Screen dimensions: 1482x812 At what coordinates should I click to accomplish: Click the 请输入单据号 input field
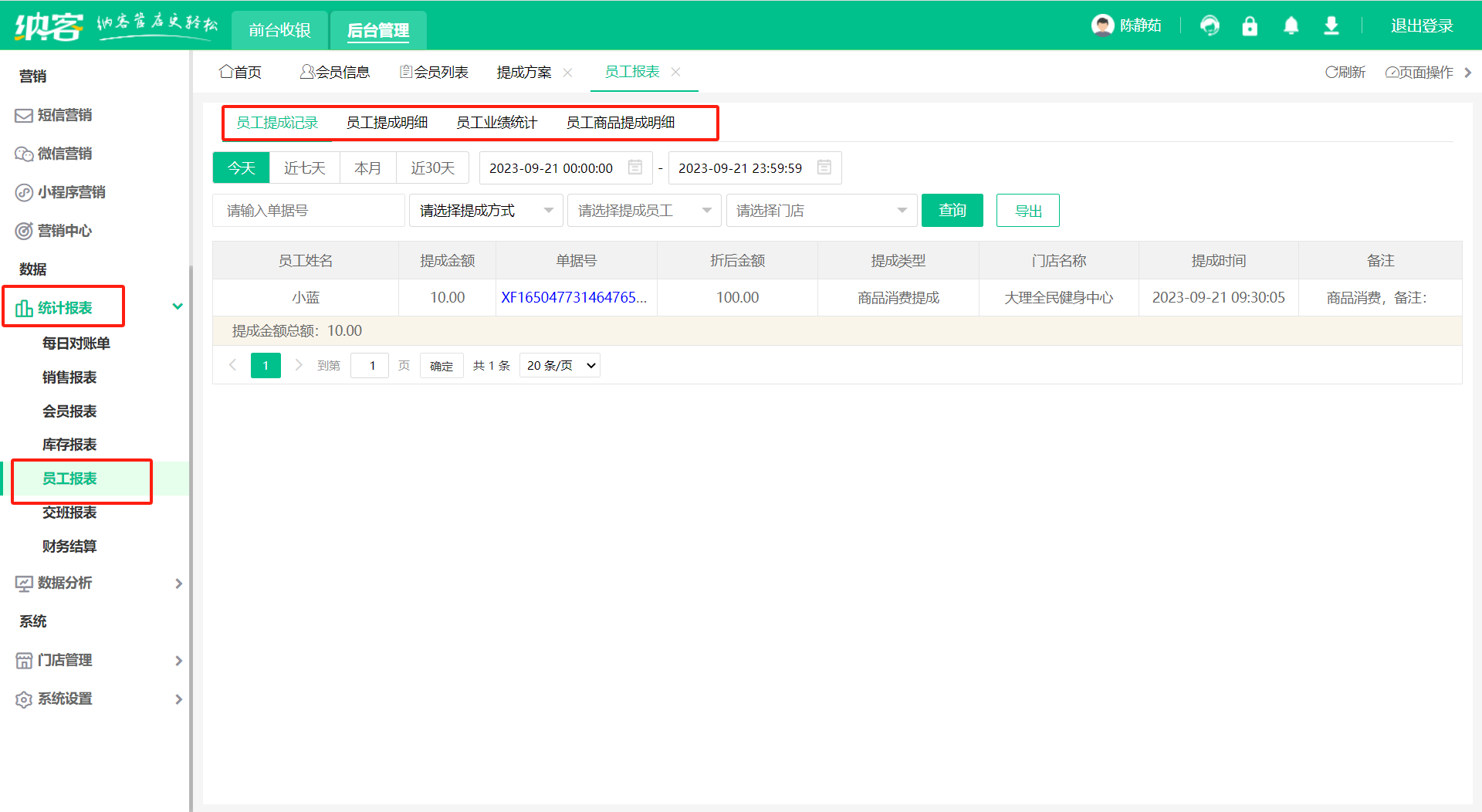[x=308, y=211]
